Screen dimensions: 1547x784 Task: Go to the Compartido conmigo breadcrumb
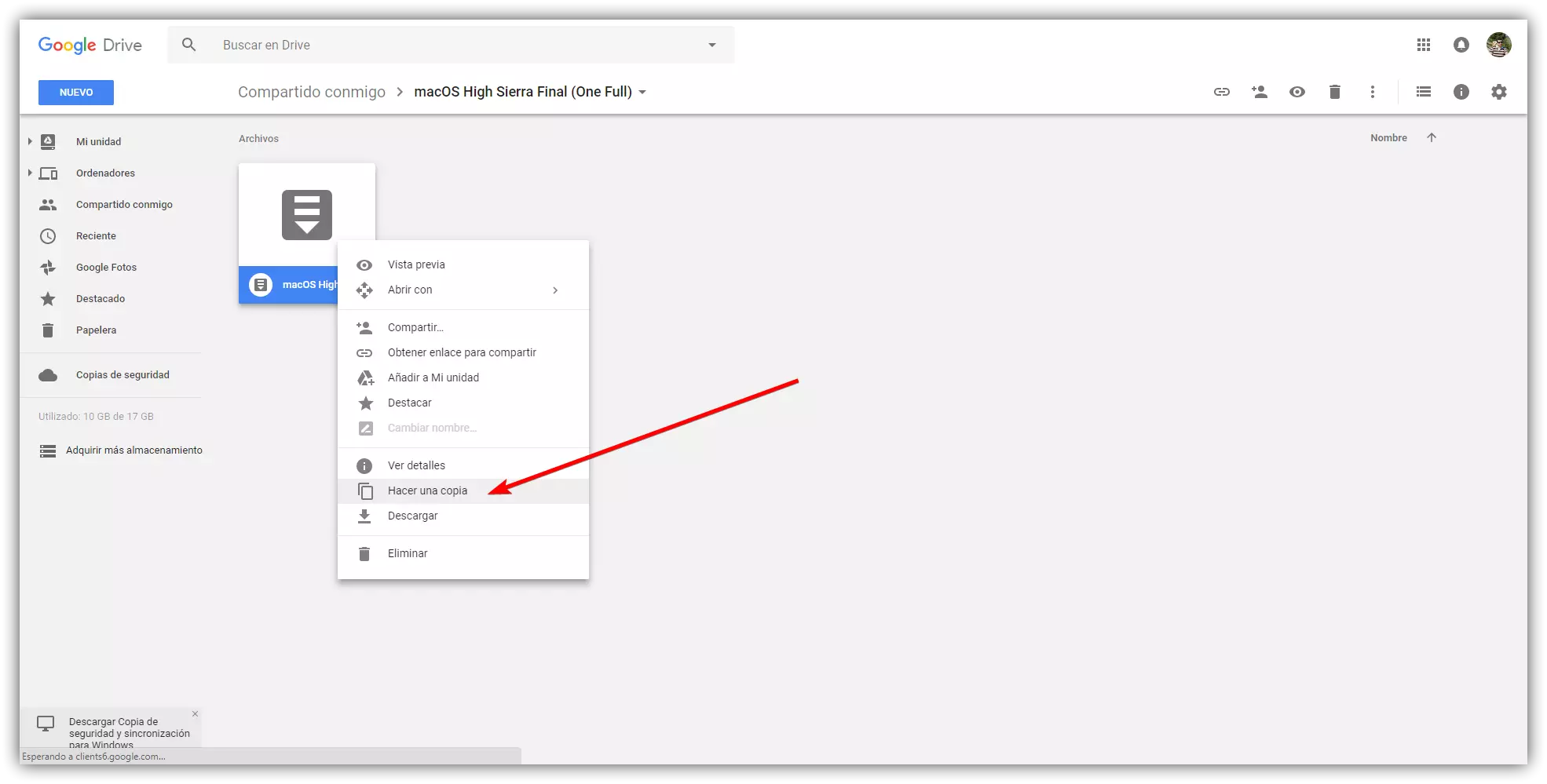(312, 92)
